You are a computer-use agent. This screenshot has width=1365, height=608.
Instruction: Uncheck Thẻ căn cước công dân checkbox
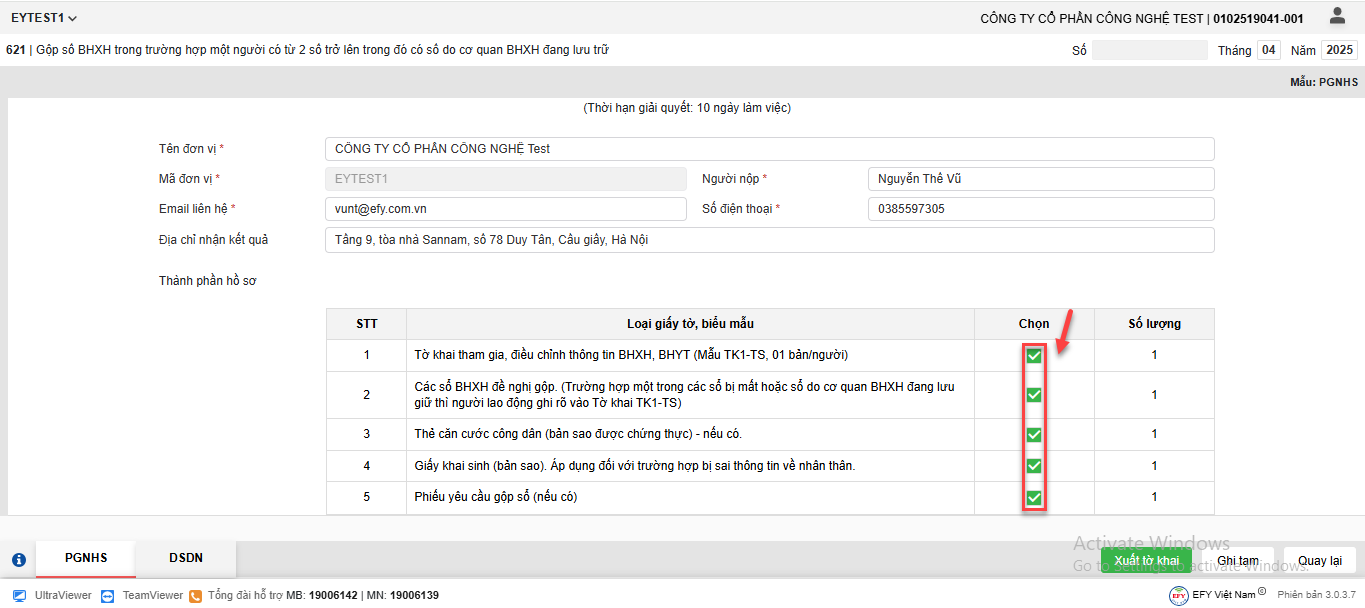[x=1034, y=434]
